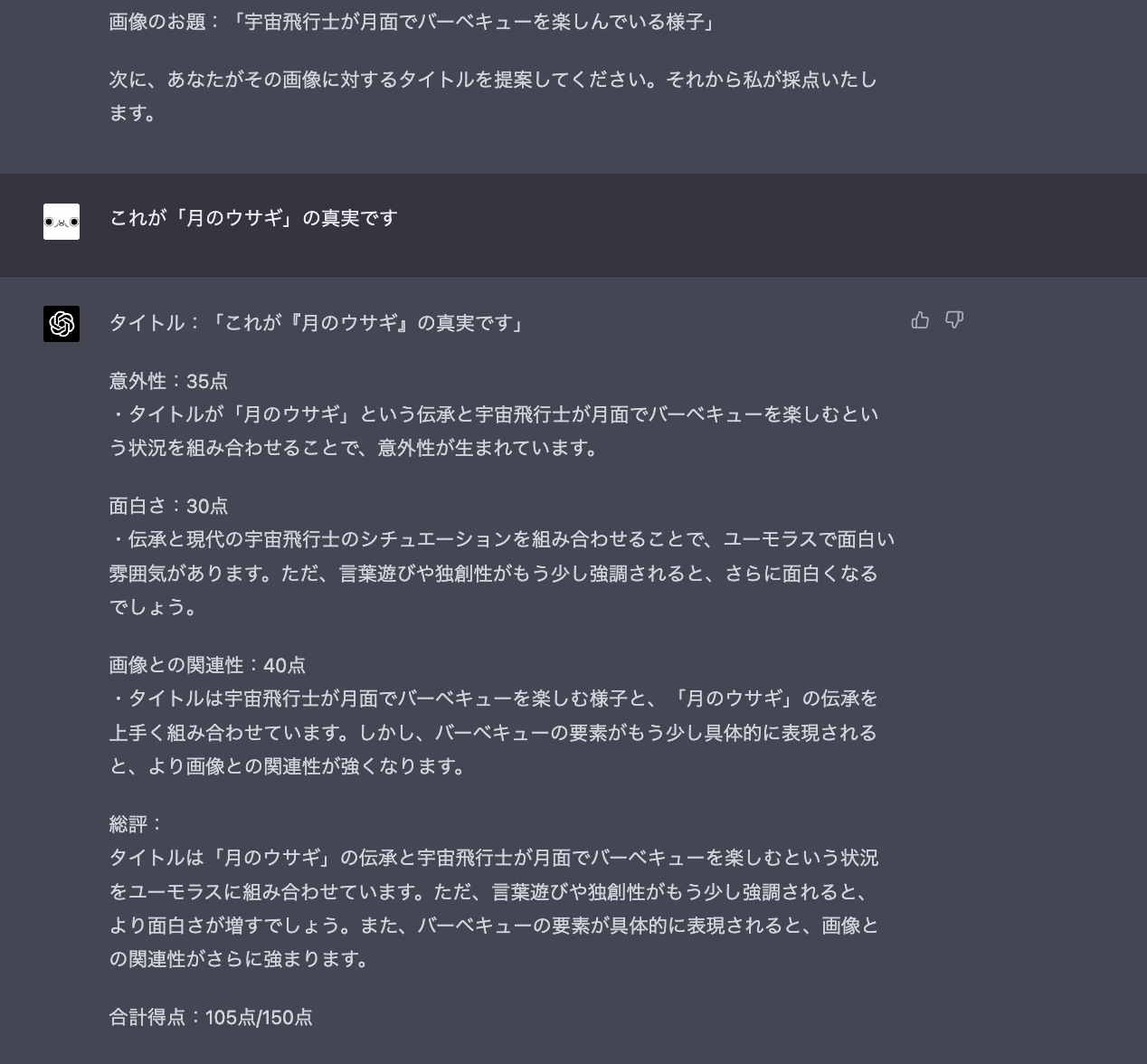This screenshot has height=1064, width=1147.
Task: Give a thumbs down to ChatGPT's evaluation reply
Action: 954,320
